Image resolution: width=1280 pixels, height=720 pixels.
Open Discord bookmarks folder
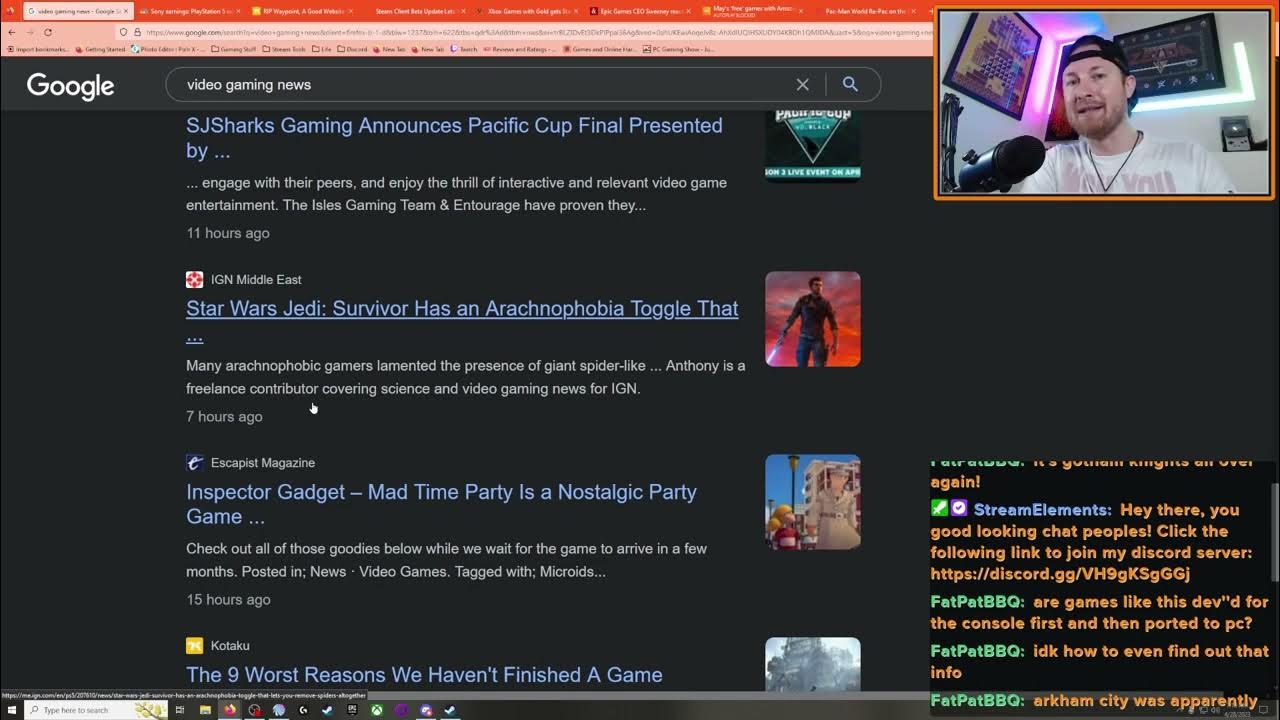[351, 49]
